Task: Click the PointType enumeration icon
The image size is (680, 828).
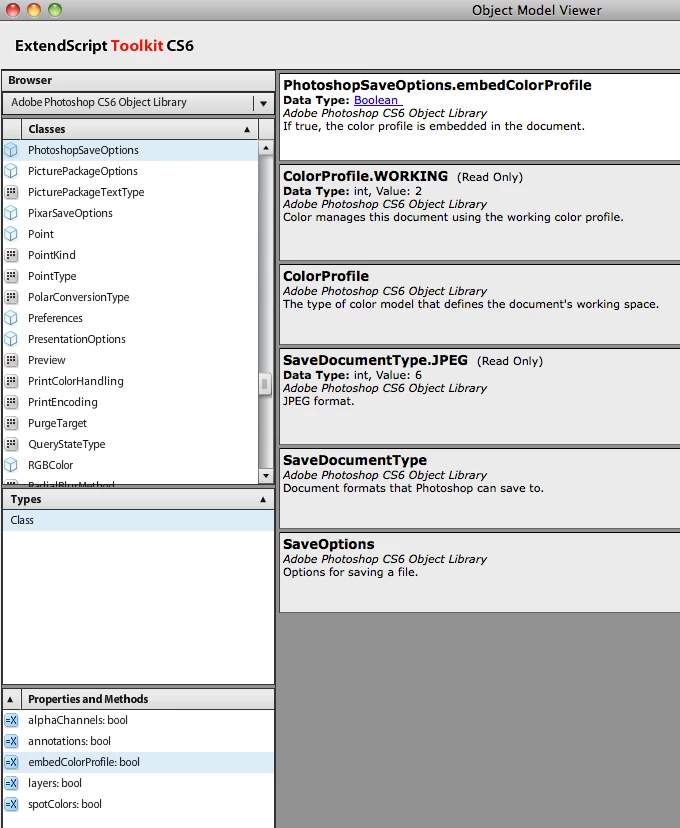Action: tap(11, 276)
